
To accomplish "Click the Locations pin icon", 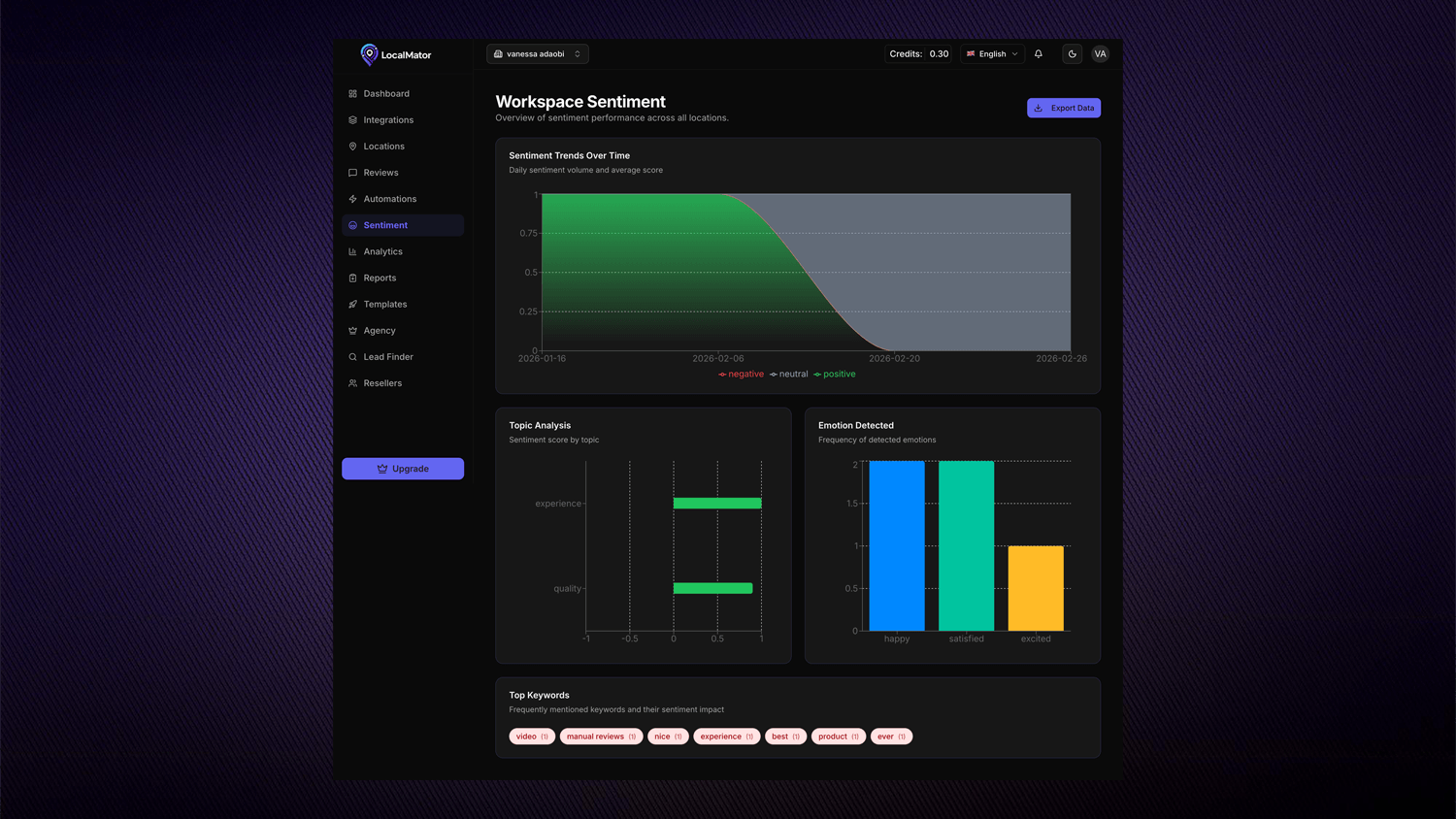I will click(352, 147).
